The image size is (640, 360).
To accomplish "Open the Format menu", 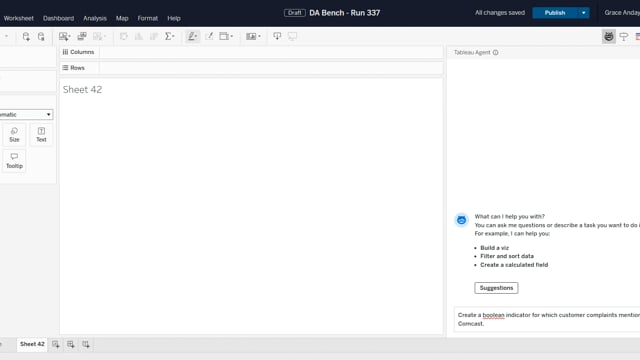I will pyautogui.click(x=147, y=18).
